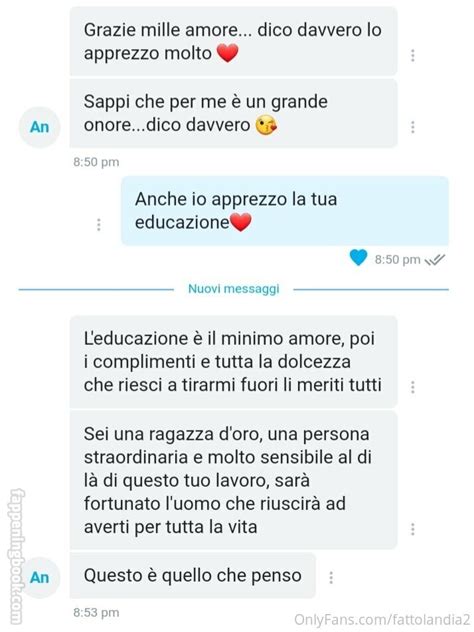Open options for 'apprezzo molto' message

tap(412, 55)
